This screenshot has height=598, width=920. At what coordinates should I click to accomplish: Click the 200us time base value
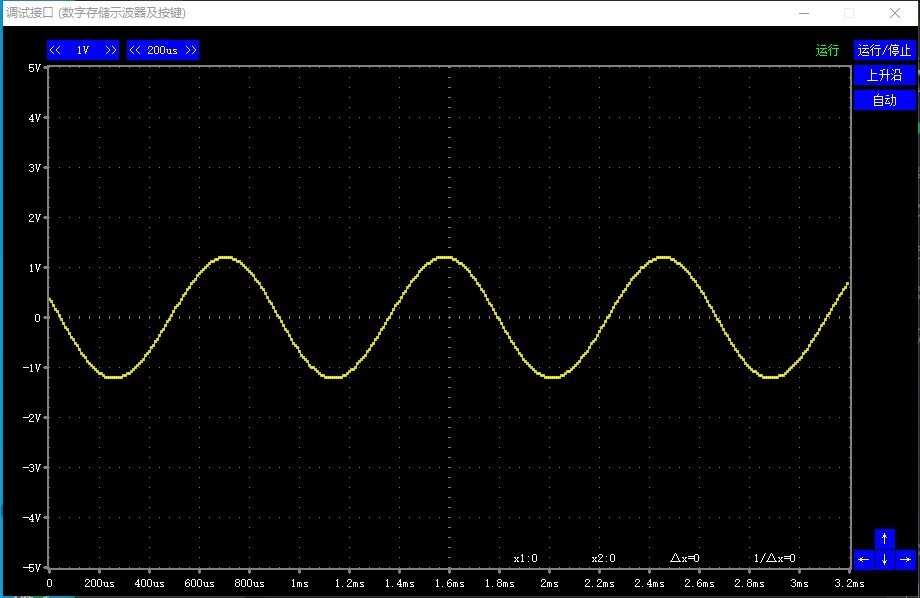[x=162, y=50]
